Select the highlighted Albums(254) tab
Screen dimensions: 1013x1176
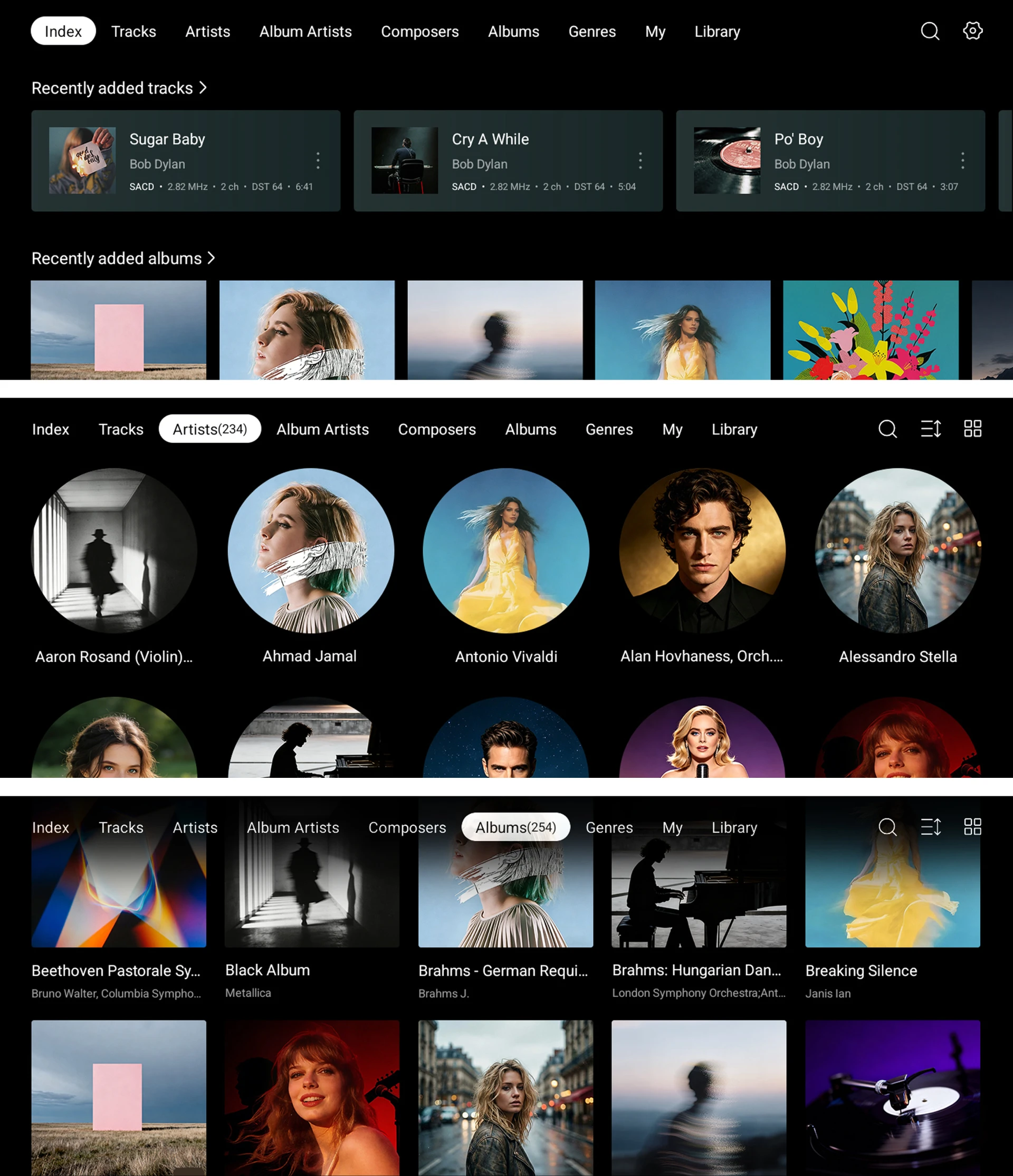(x=515, y=827)
